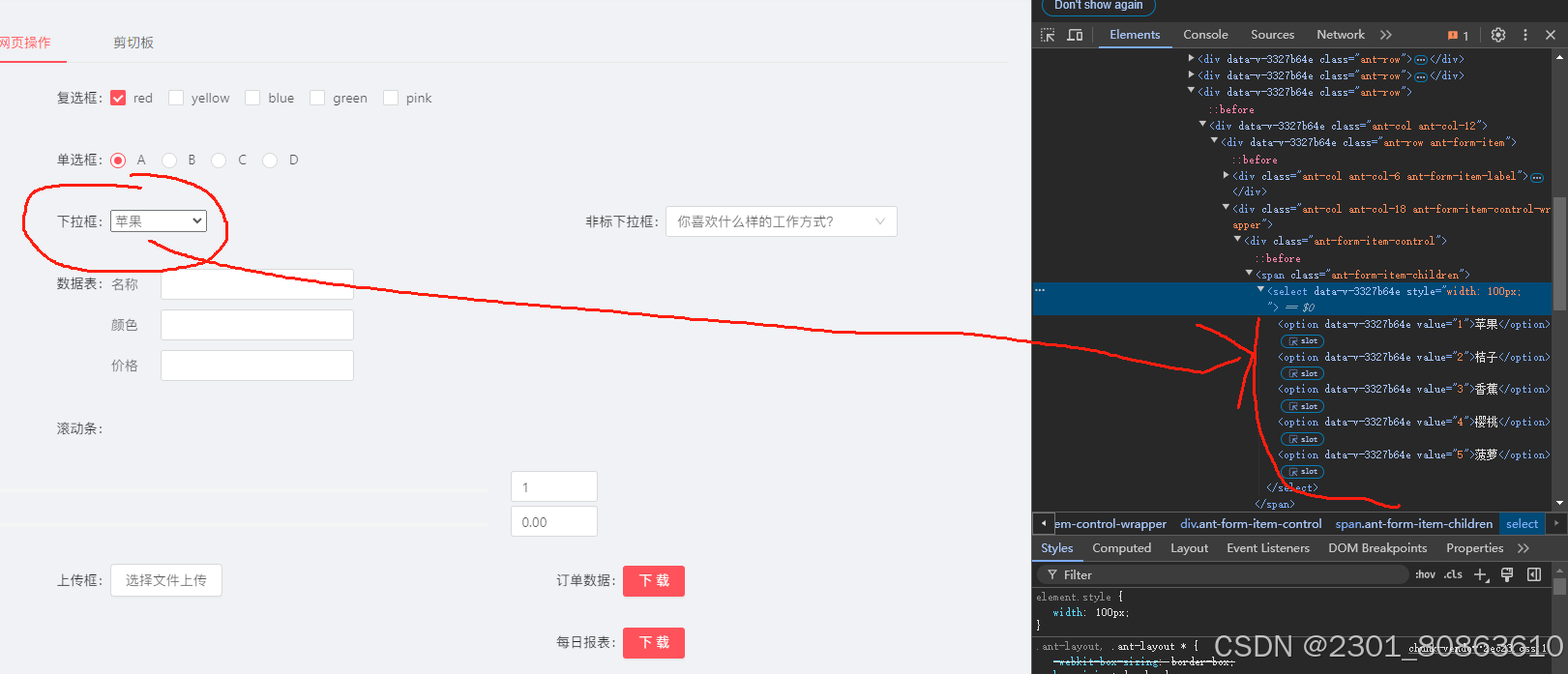Focus the styles Filter box
The width and height of the screenshot is (1568, 674).
1222,574
